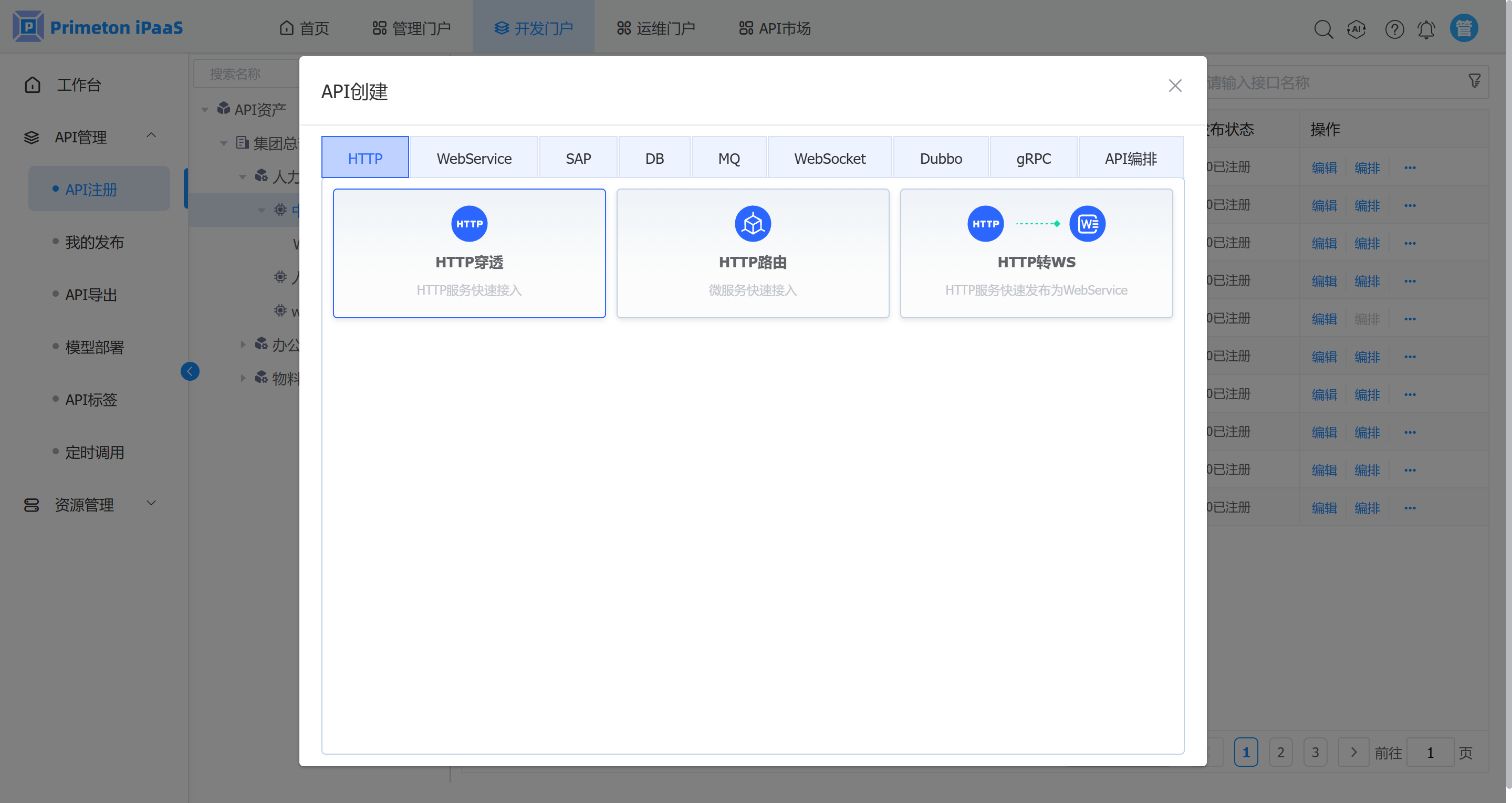Open the API编排 tab
The width and height of the screenshot is (1512, 803).
point(1131,158)
